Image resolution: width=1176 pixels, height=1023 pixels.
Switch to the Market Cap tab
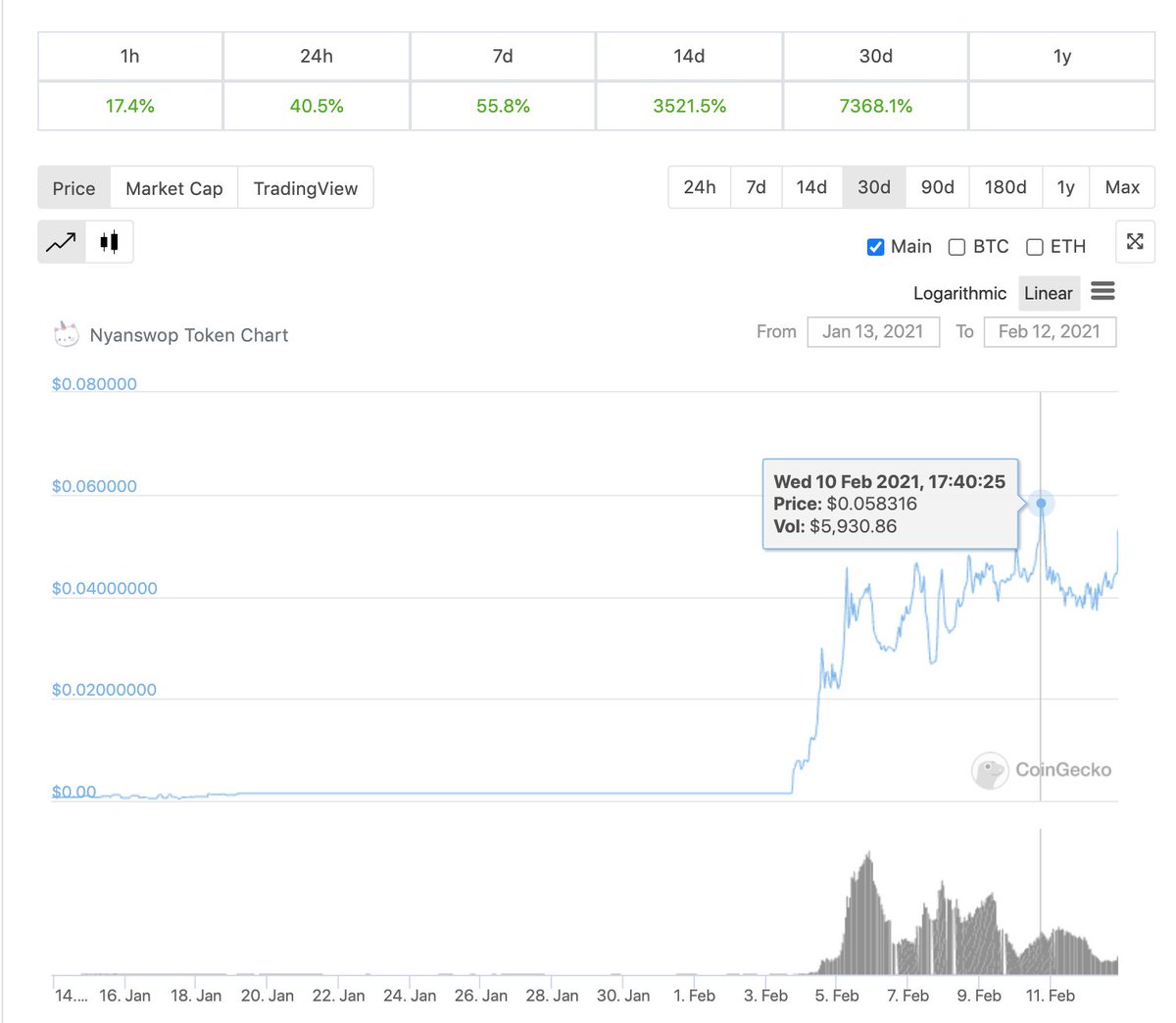pos(173,187)
